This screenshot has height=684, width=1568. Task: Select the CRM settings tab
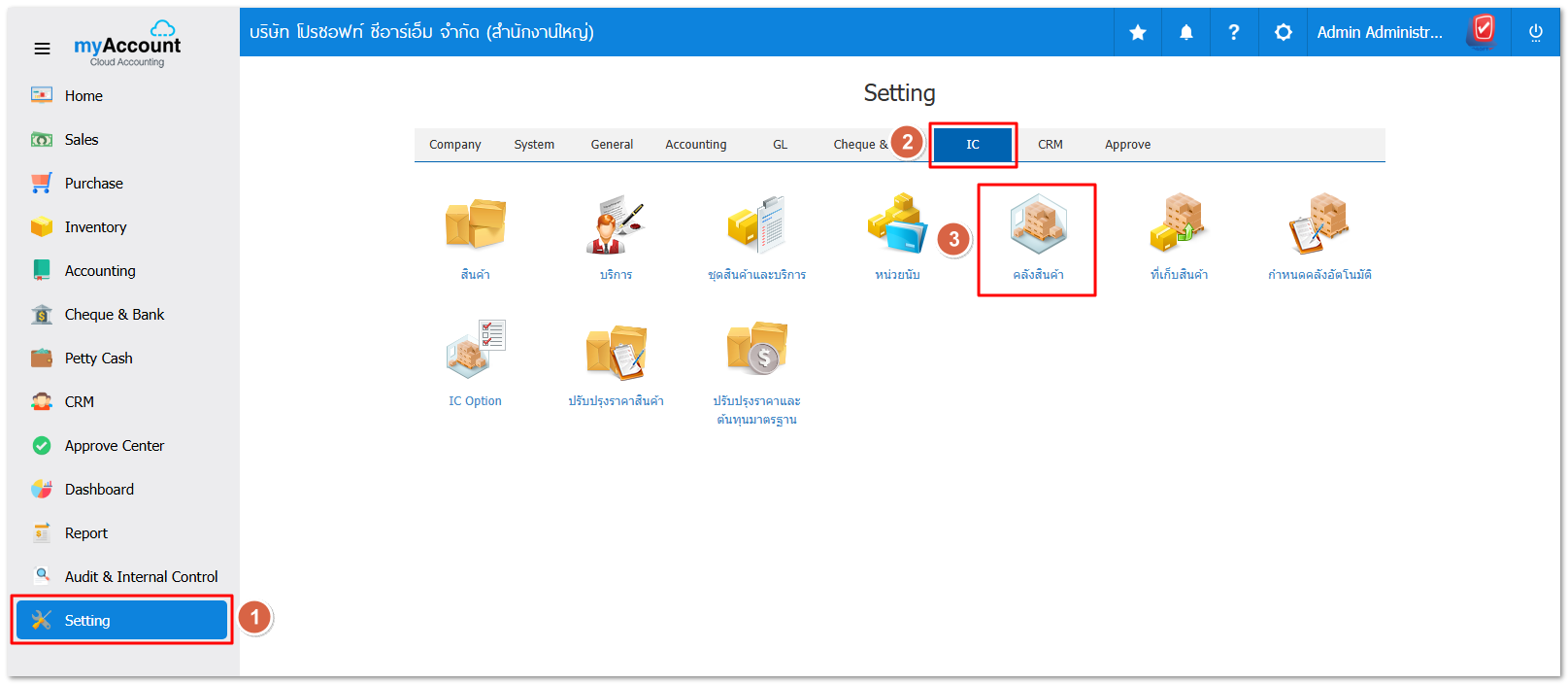(x=1050, y=145)
